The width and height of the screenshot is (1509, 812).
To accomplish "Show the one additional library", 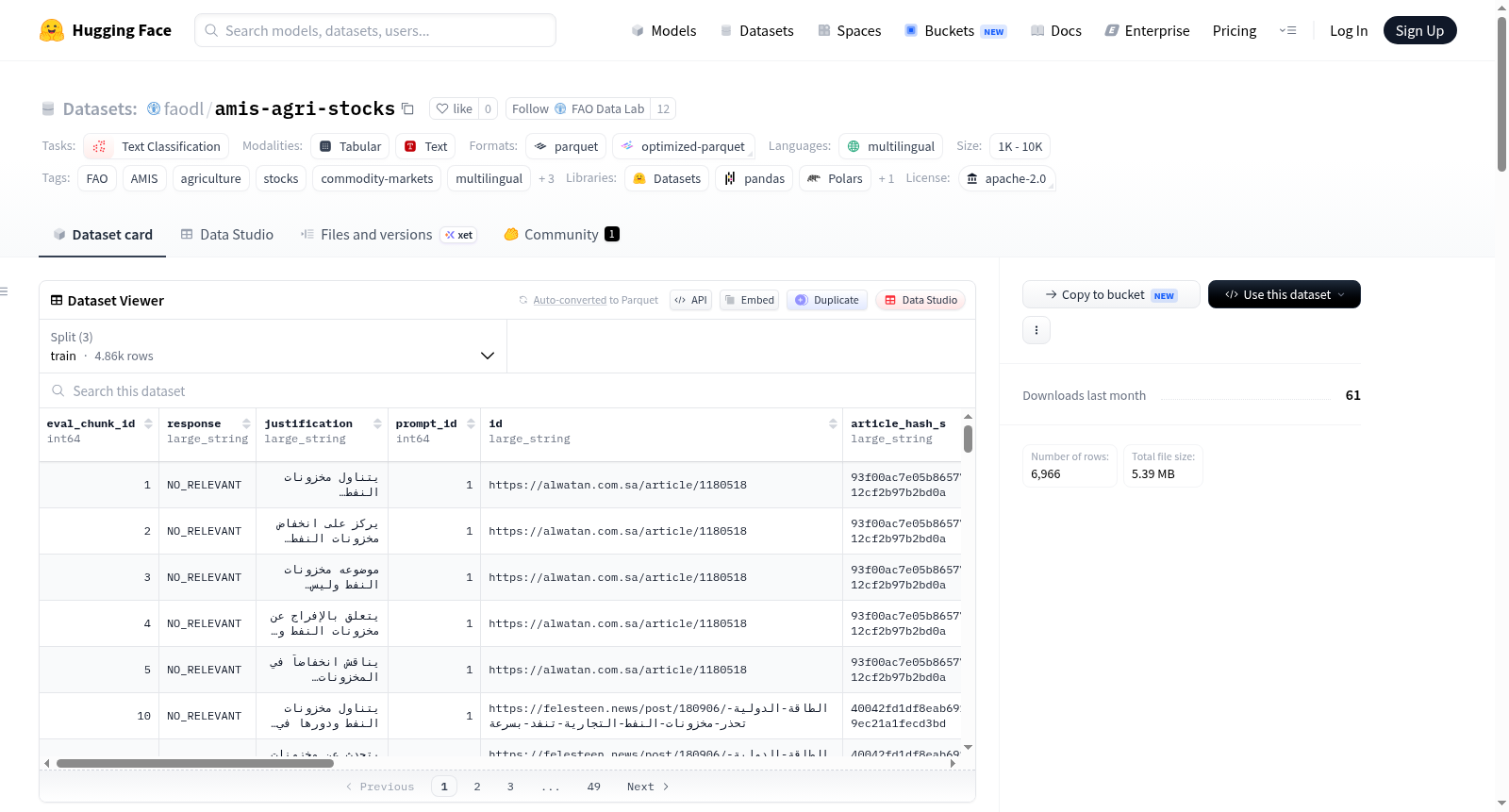I will (x=887, y=178).
